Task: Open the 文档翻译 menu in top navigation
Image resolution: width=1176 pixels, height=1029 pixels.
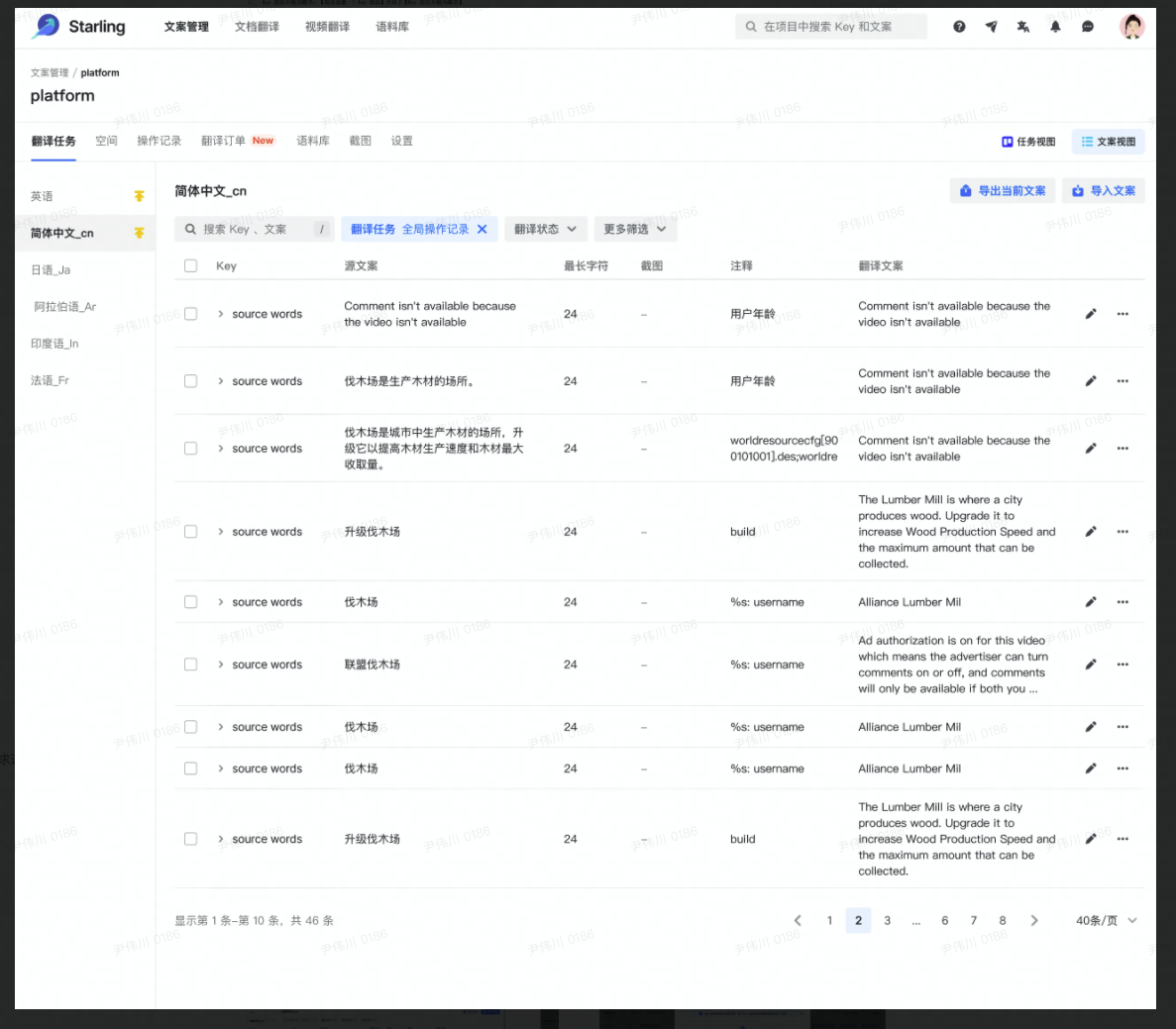Action: (x=257, y=27)
